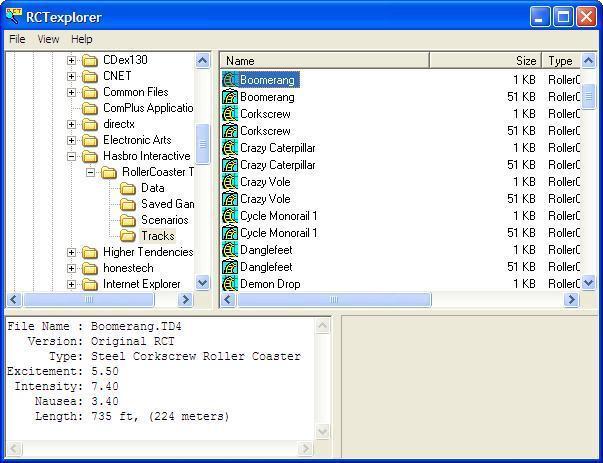603x463 pixels.
Task: Collapse the RollerCoaster subfolder node
Action: pos(90,172)
